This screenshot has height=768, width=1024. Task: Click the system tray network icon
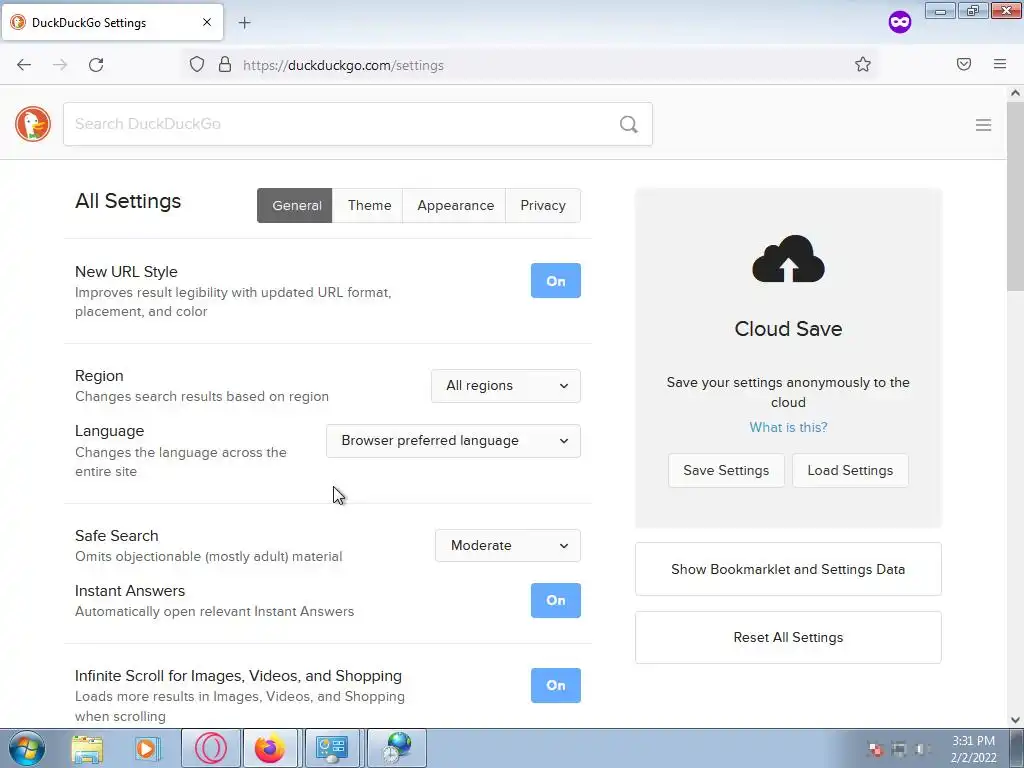899,749
